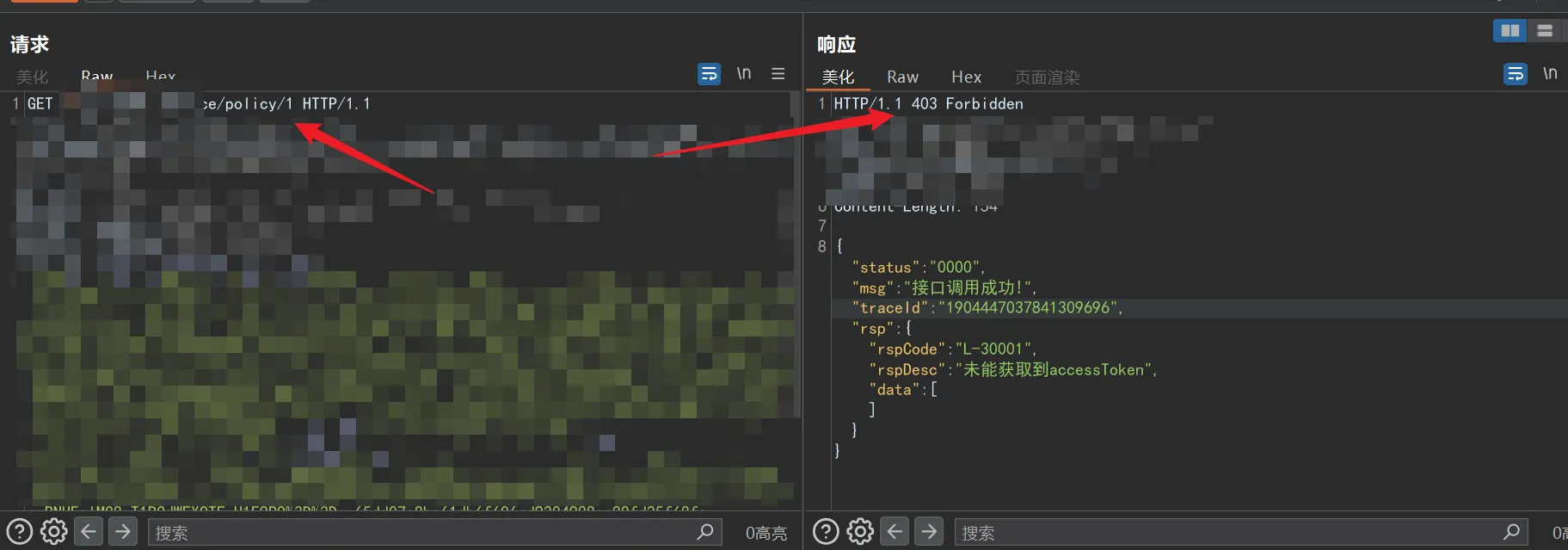Switch to top-bottom layout view
Image resolution: width=1568 pixels, height=550 pixels.
[x=1546, y=31]
